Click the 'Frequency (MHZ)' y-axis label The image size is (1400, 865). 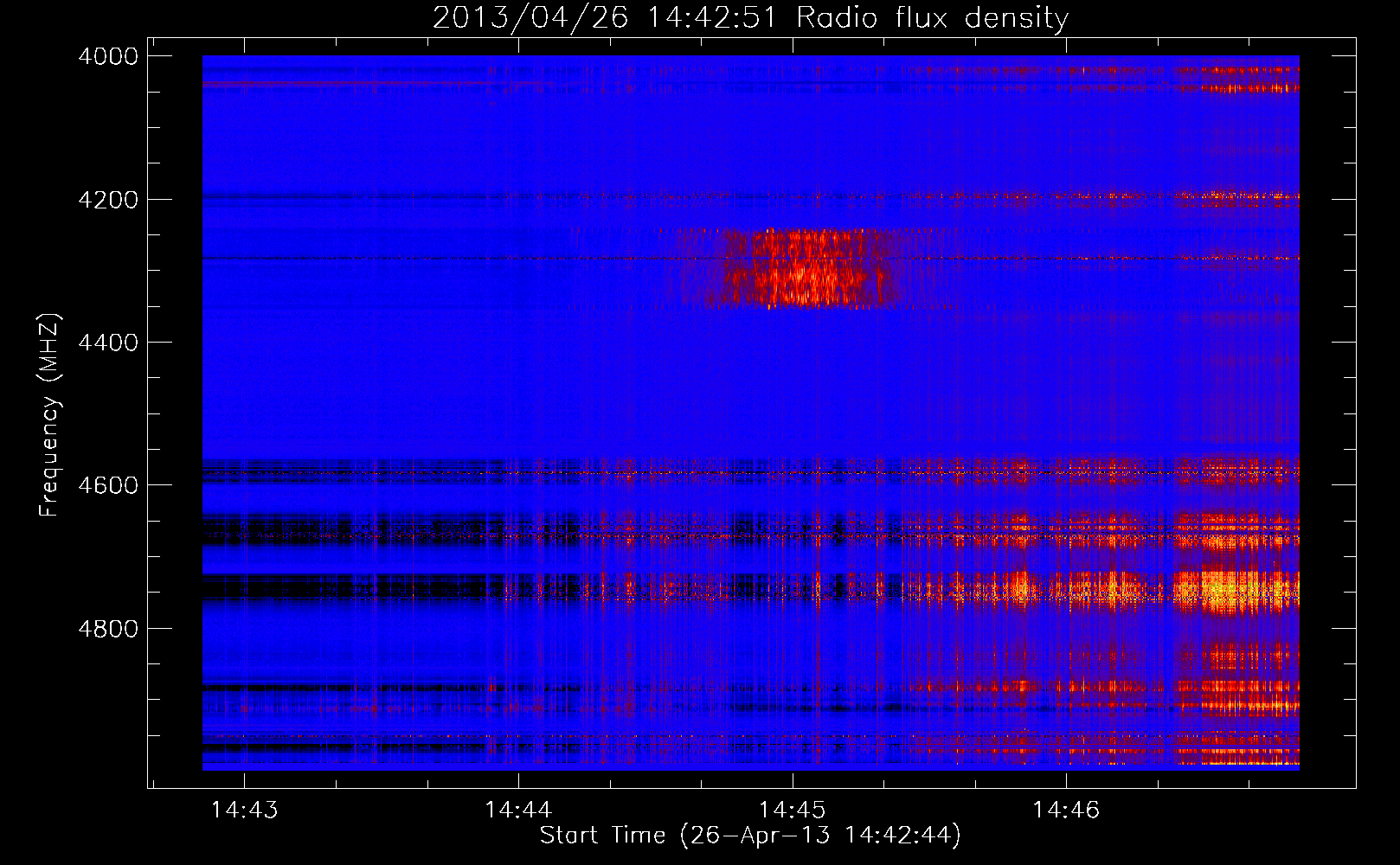point(49,415)
